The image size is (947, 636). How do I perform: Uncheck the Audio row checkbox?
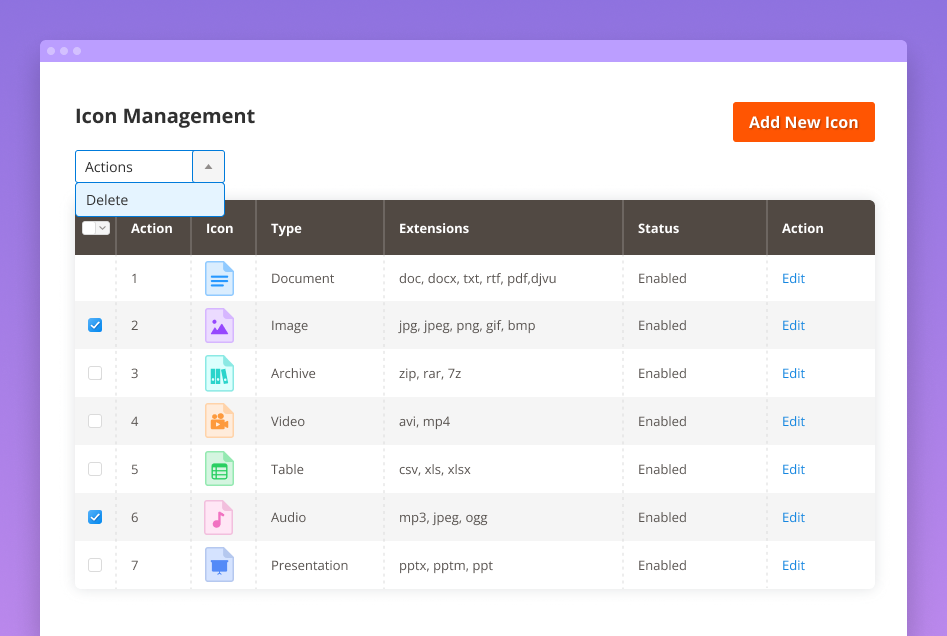click(x=95, y=517)
